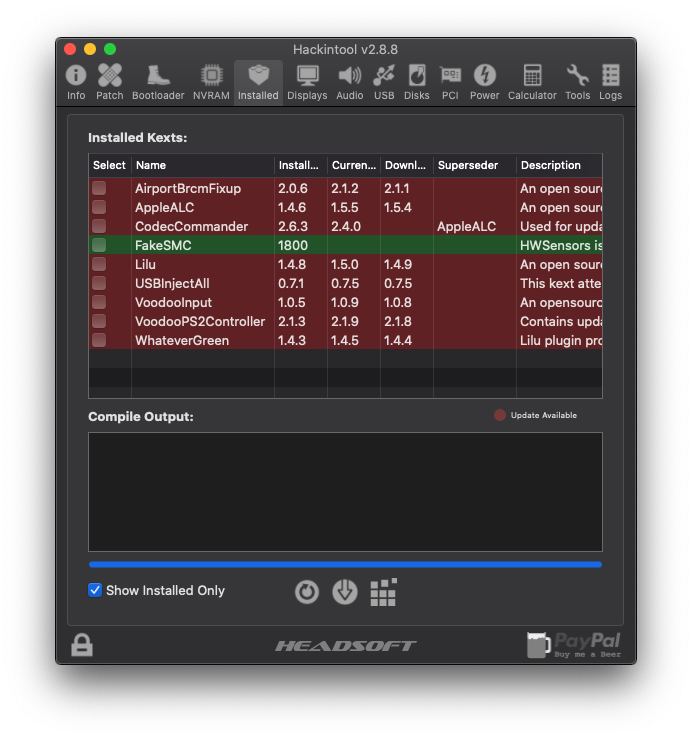Click the download kexts arrow icon
Screen dimensions: 692x738
[345, 592]
